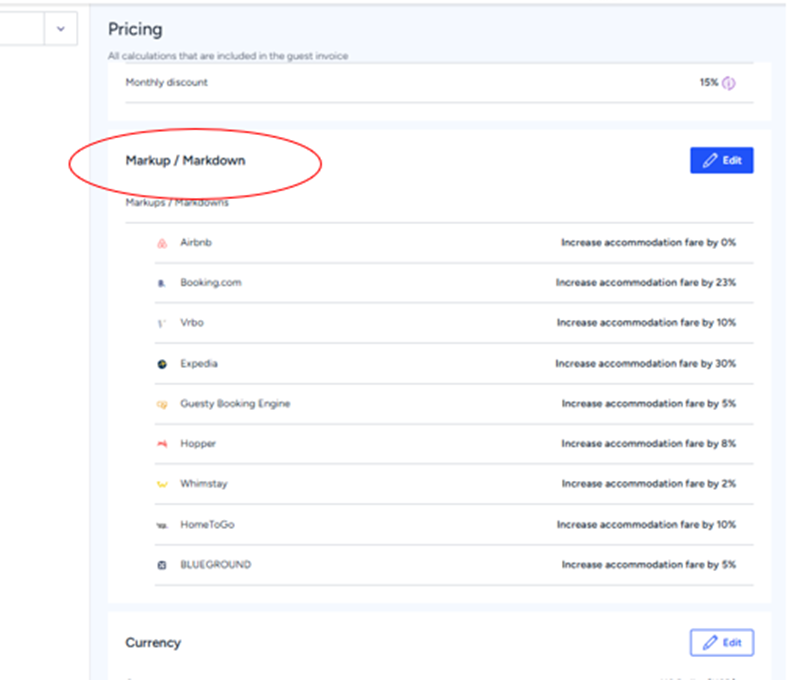Viewport: 789px width, 680px height.
Task: Click Whimstay's 'Increase accommodation fare by 2%' value
Action: (649, 484)
